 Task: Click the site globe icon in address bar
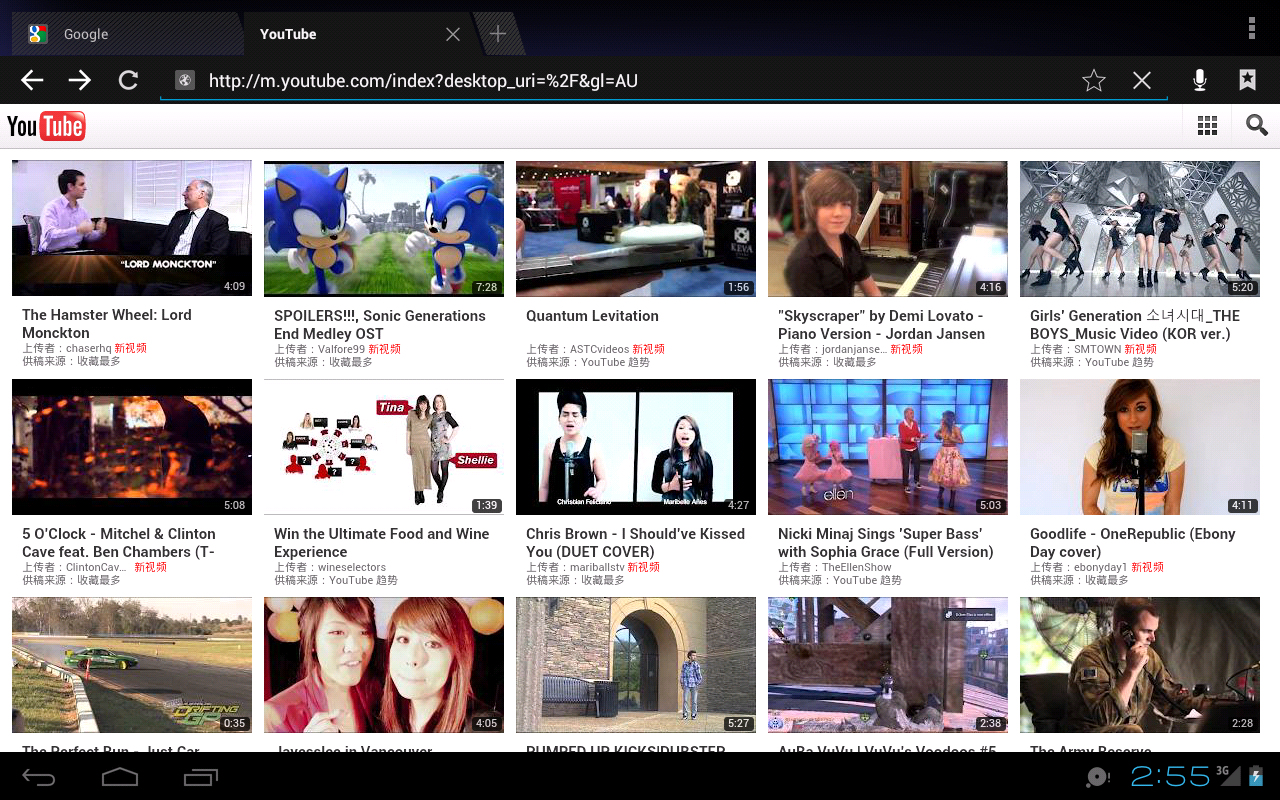coord(184,81)
